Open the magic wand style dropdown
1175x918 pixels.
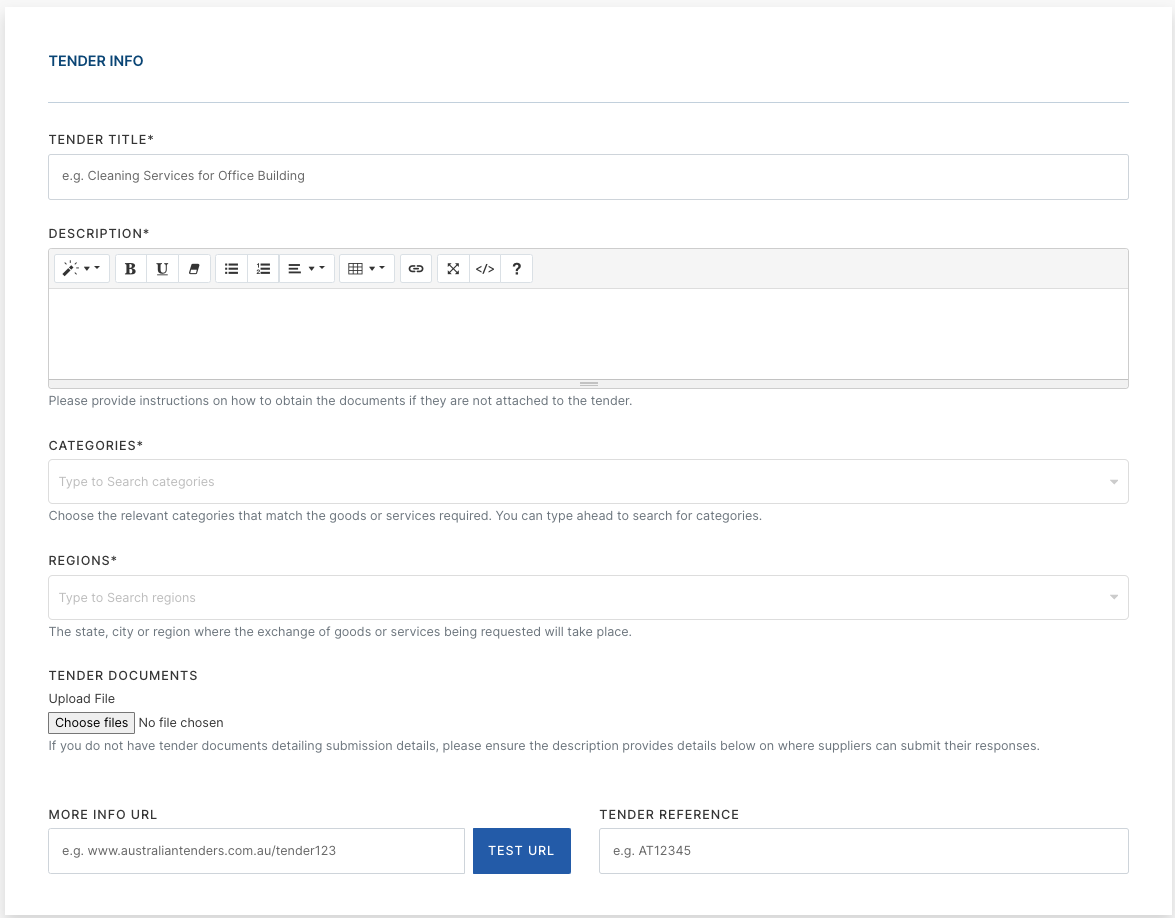coord(82,269)
